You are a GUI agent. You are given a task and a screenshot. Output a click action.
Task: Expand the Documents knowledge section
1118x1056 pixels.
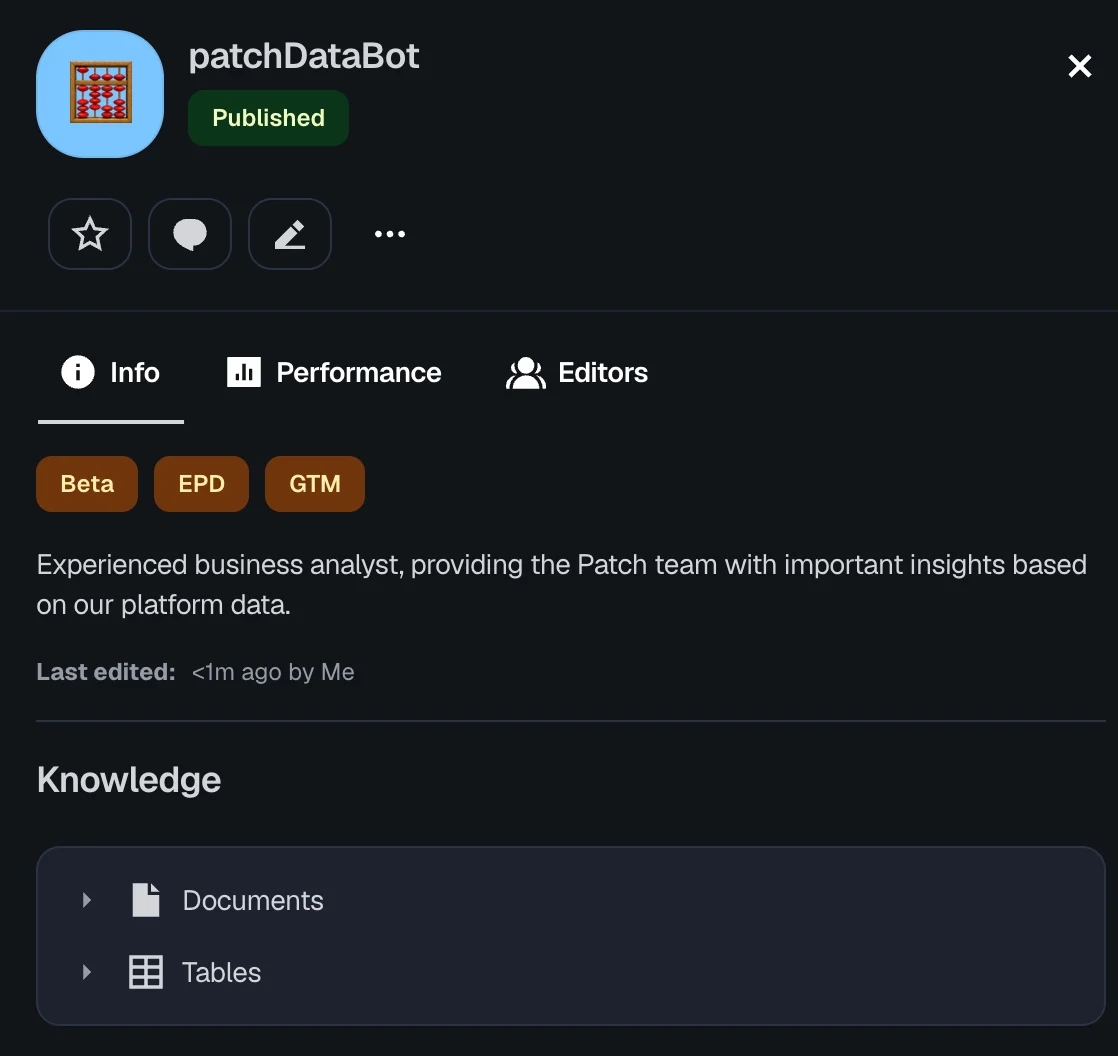pyautogui.click(x=86, y=900)
